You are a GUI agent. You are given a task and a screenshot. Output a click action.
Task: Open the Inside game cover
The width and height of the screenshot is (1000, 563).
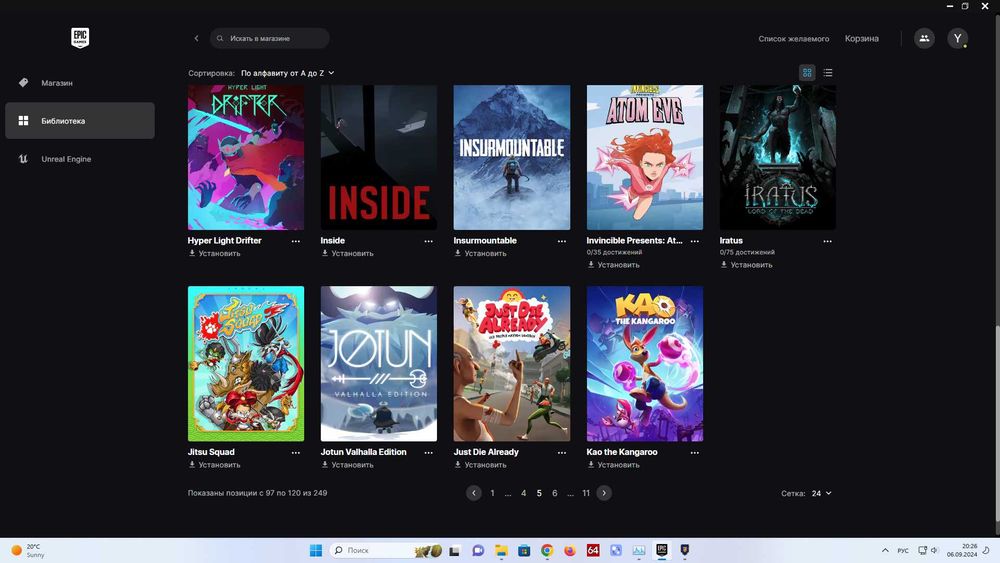coord(379,157)
